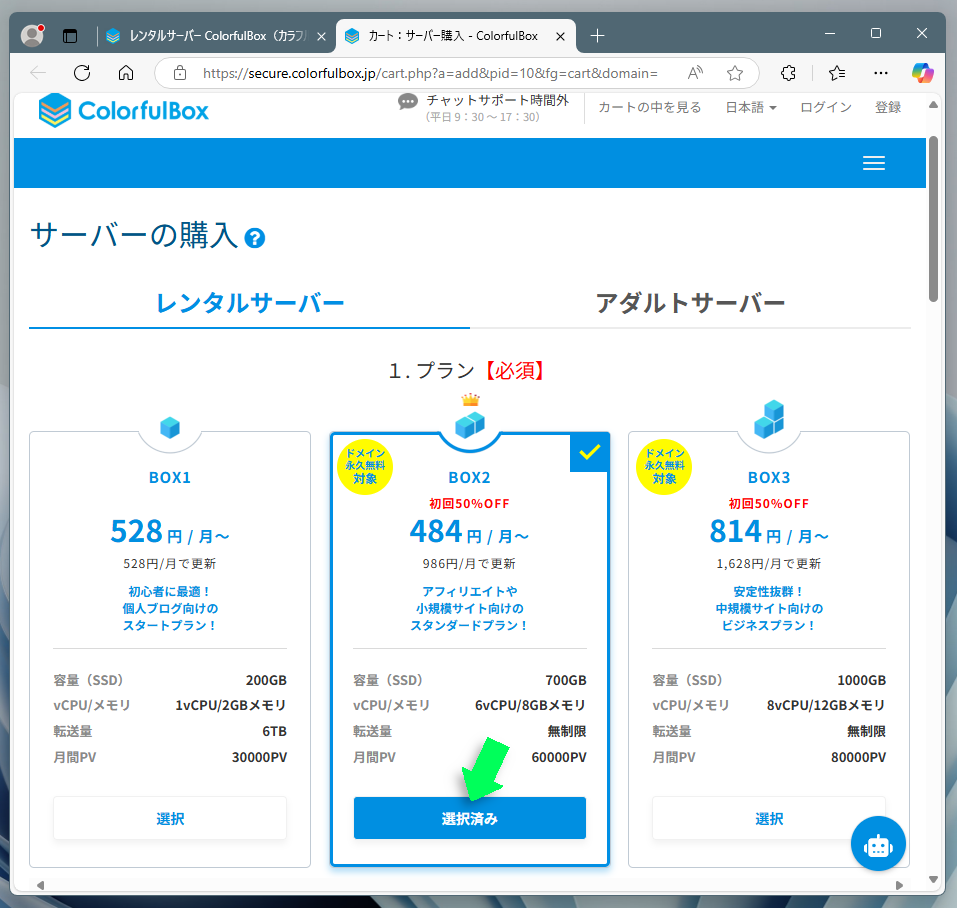Reload the page with refresh icon

[82, 73]
